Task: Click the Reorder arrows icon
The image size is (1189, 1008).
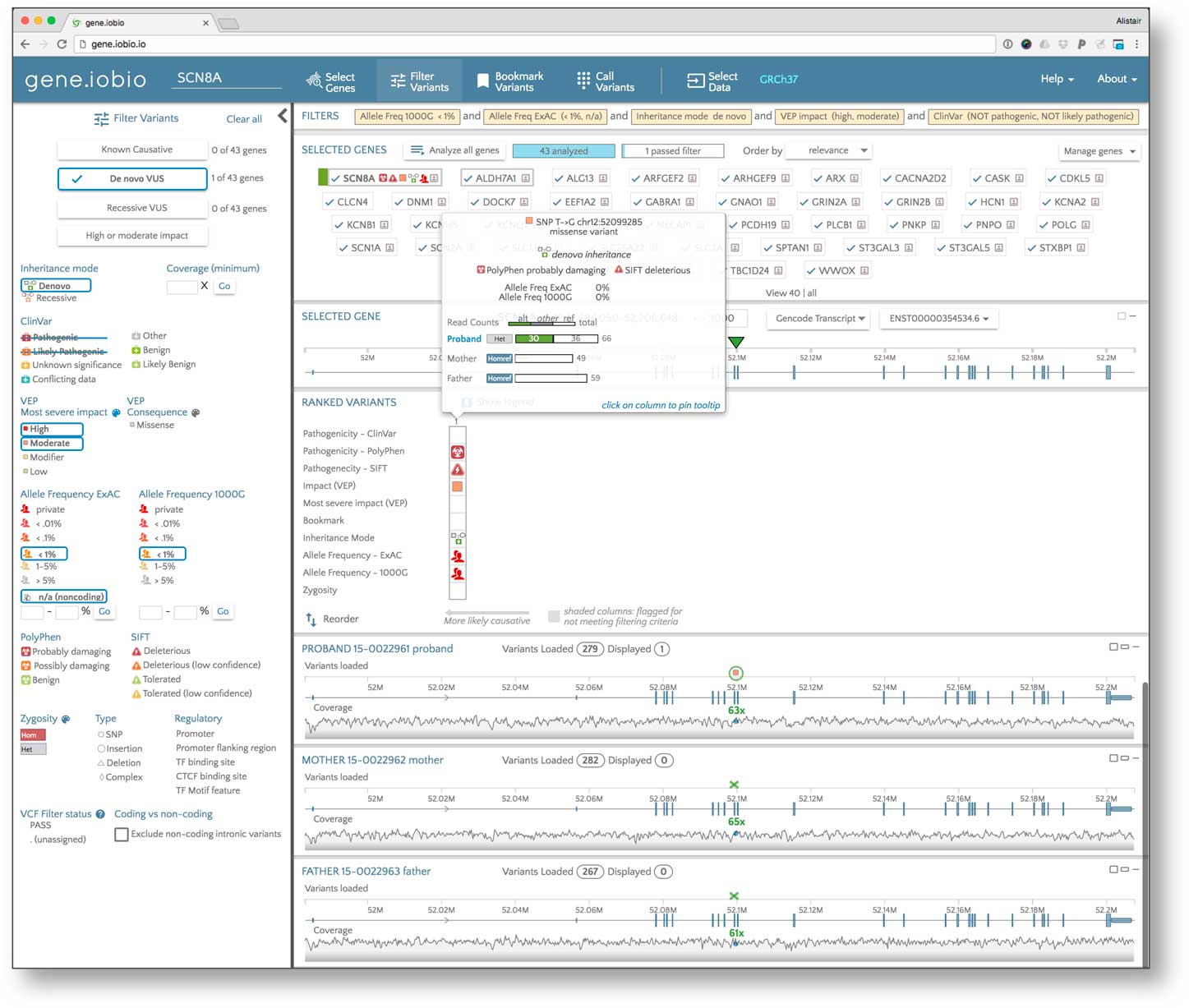Action: tap(311, 619)
